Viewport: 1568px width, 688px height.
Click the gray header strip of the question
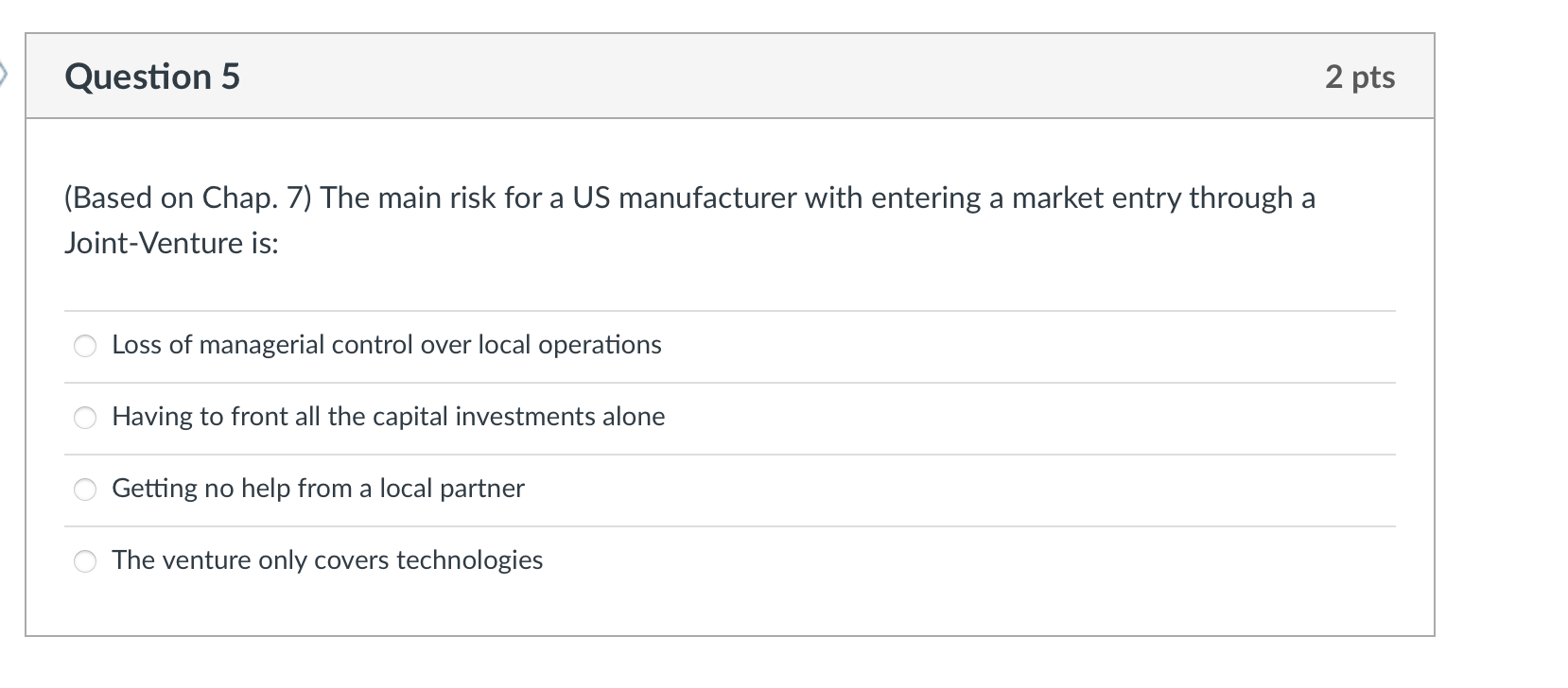[x=728, y=77]
